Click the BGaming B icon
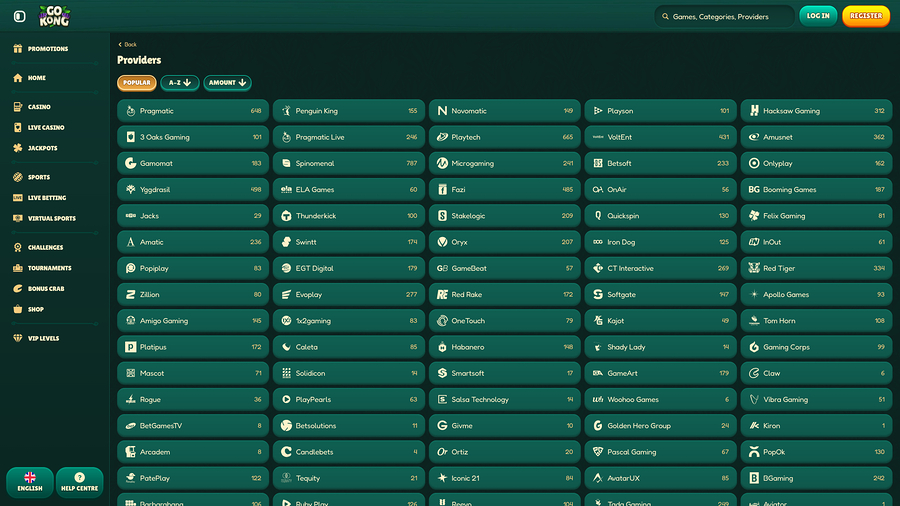This screenshot has height=506, width=900. click(754, 478)
